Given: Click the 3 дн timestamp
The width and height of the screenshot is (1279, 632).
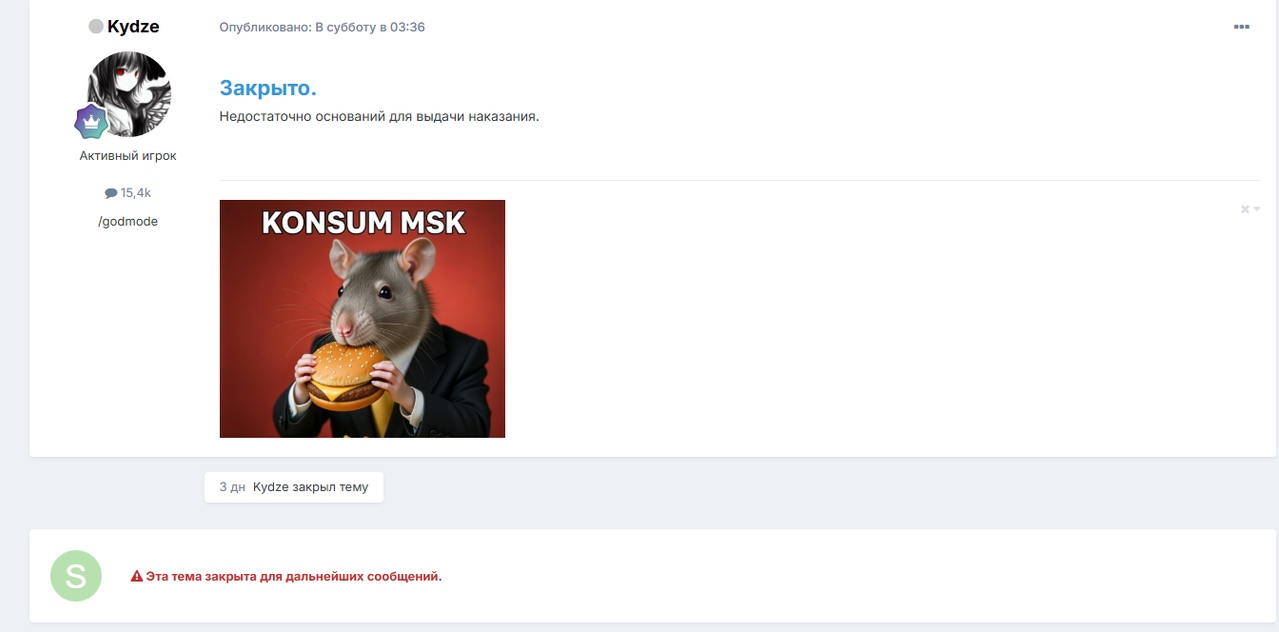Looking at the screenshot, I should tap(232, 487).
